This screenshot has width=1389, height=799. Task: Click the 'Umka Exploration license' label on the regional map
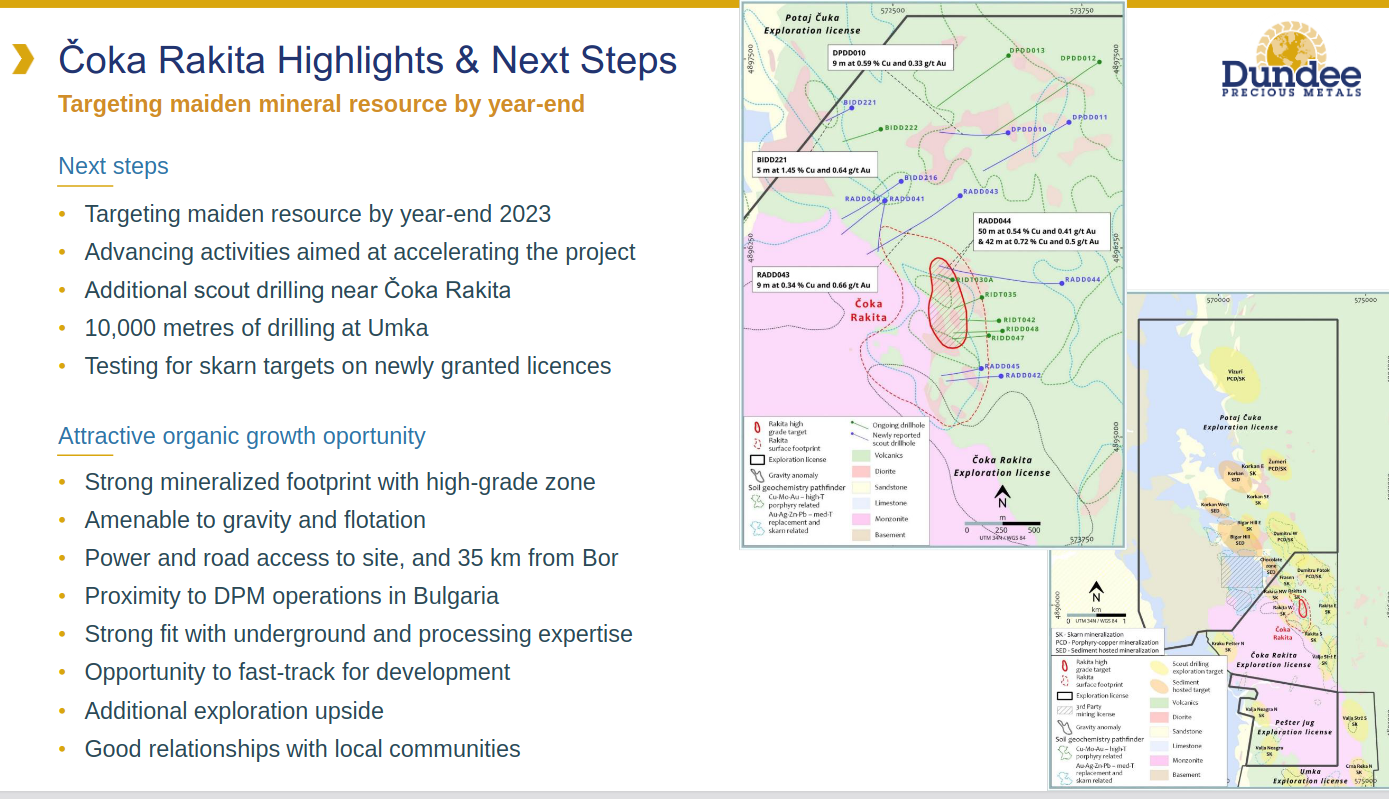(1310, 776)
